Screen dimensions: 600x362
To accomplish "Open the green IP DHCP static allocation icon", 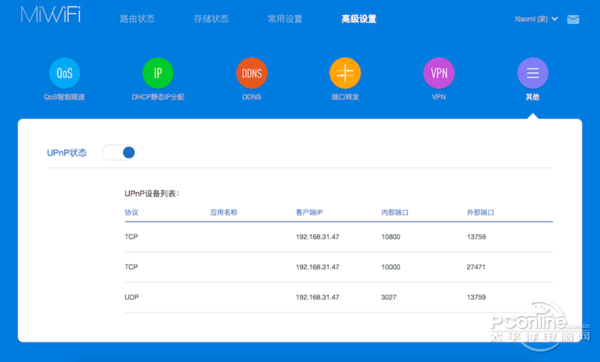I will coord(158,73).
